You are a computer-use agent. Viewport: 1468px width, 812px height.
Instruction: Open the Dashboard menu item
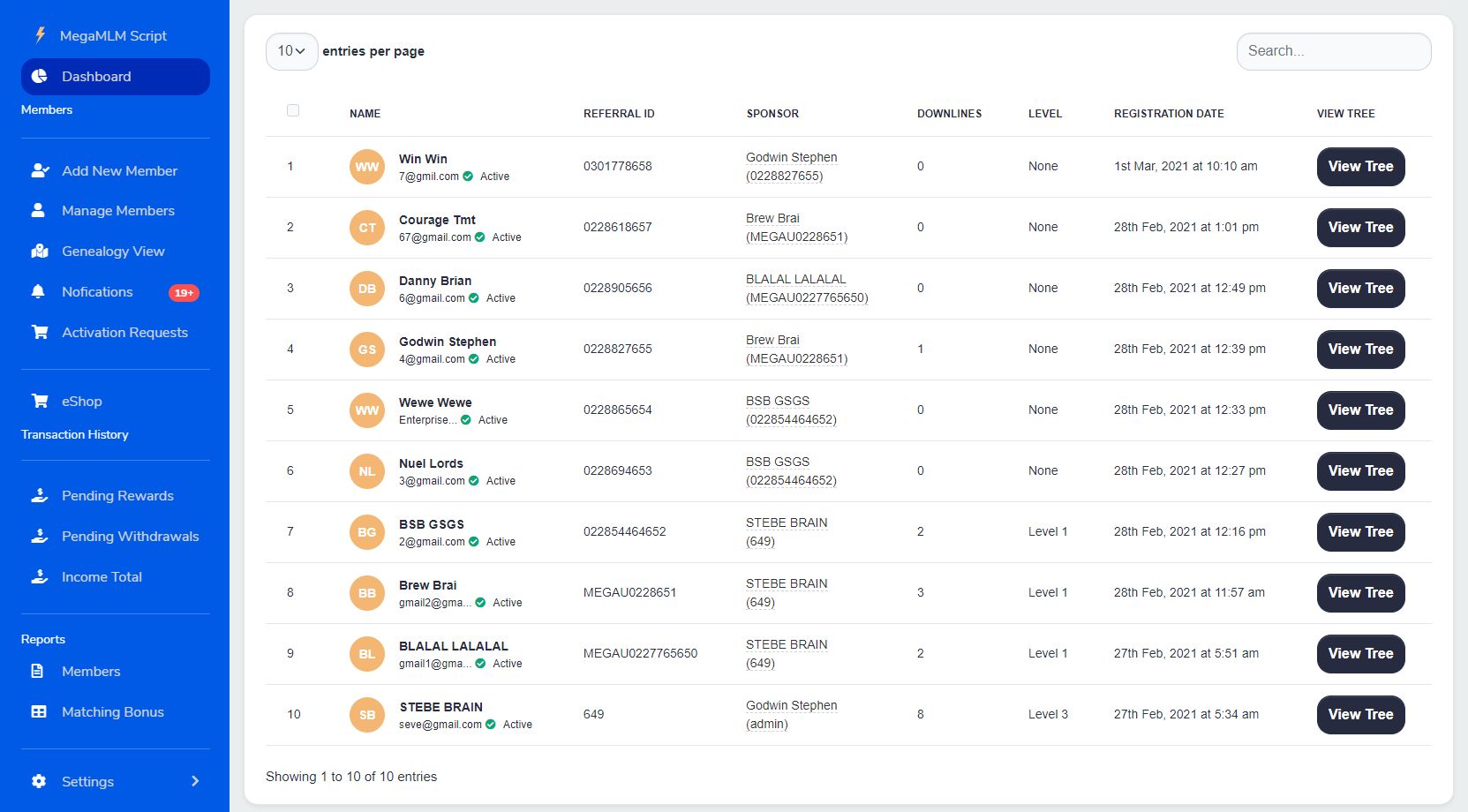[115, 77]
